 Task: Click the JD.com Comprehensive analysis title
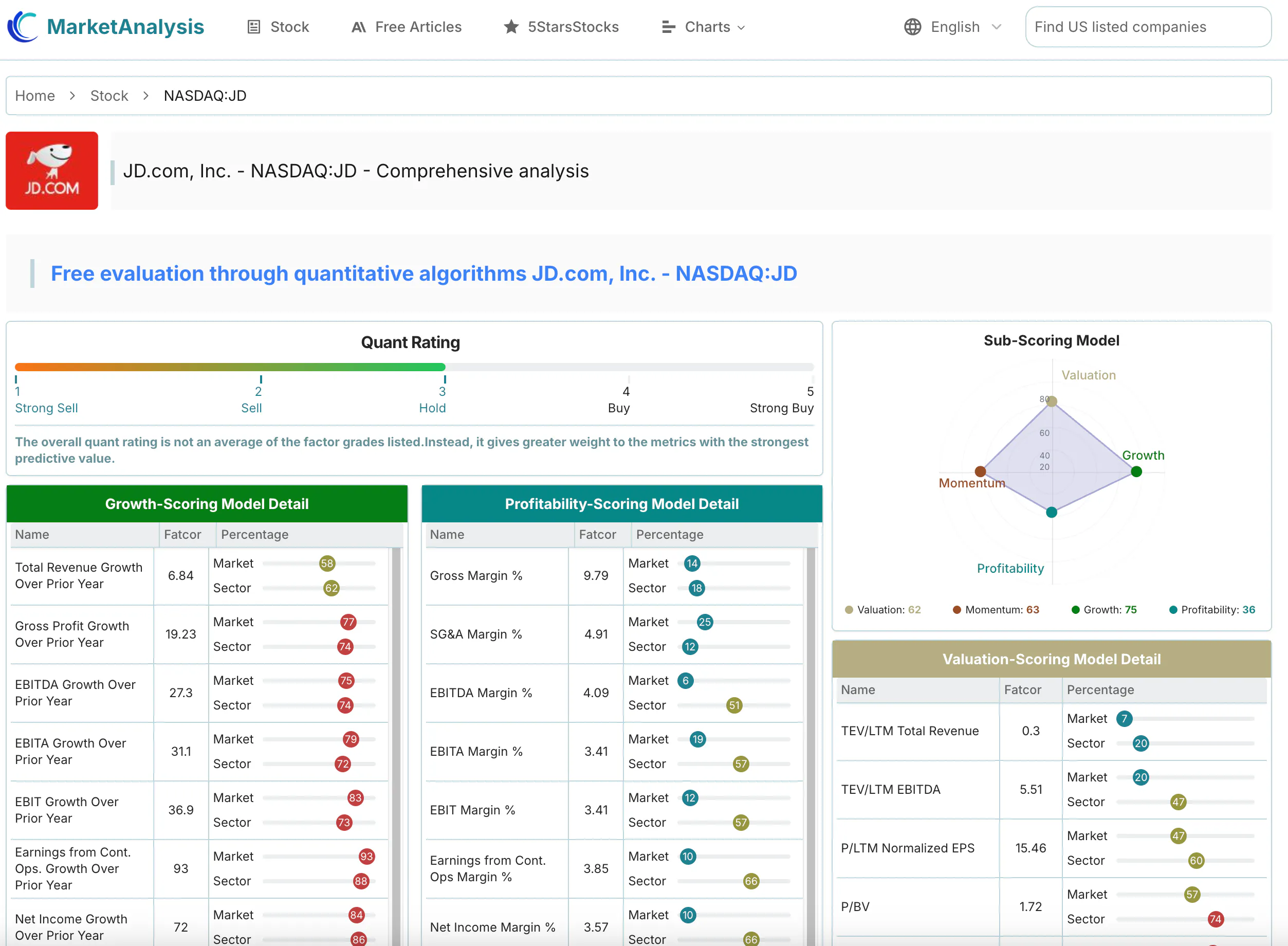click(356, 171)
